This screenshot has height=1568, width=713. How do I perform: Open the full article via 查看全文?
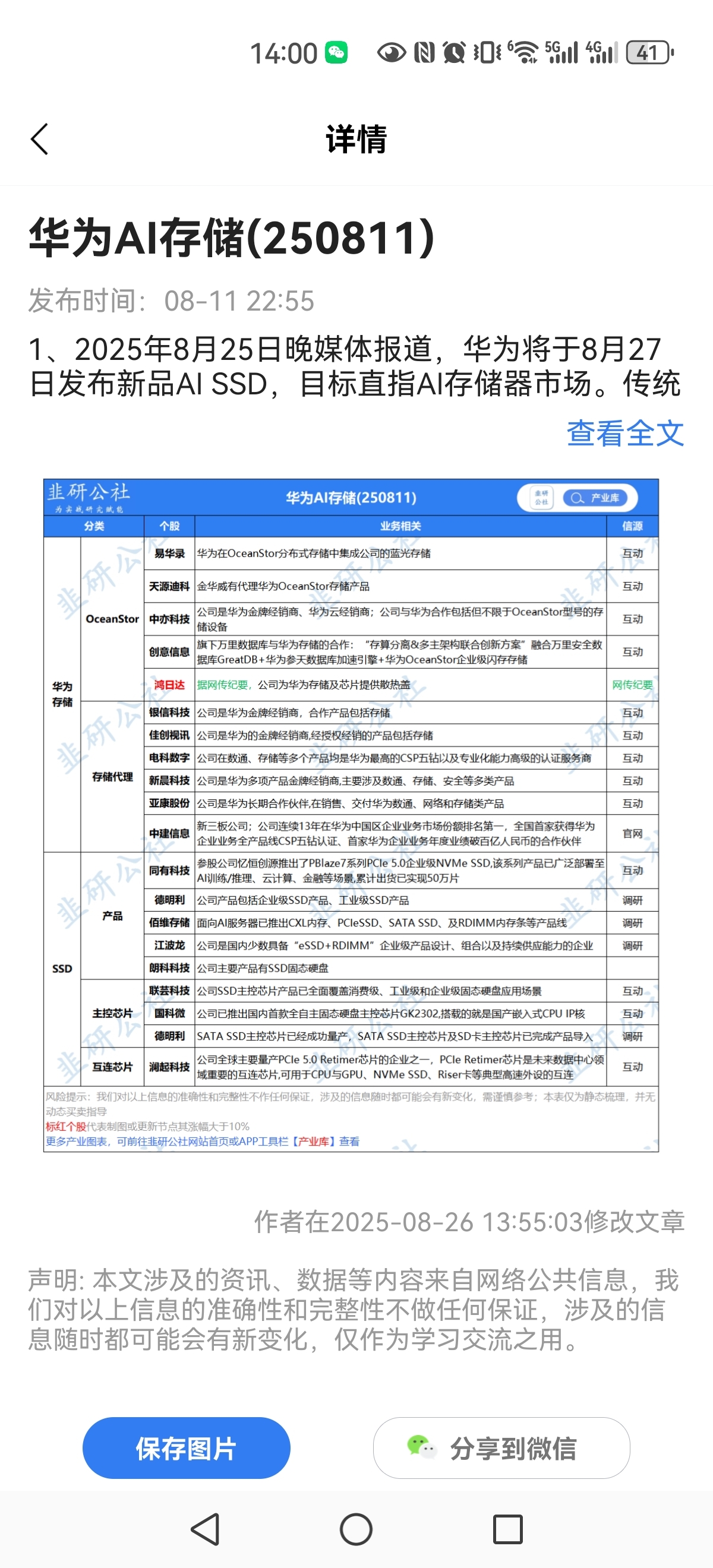pyautogui.click(x=624, y=434)
